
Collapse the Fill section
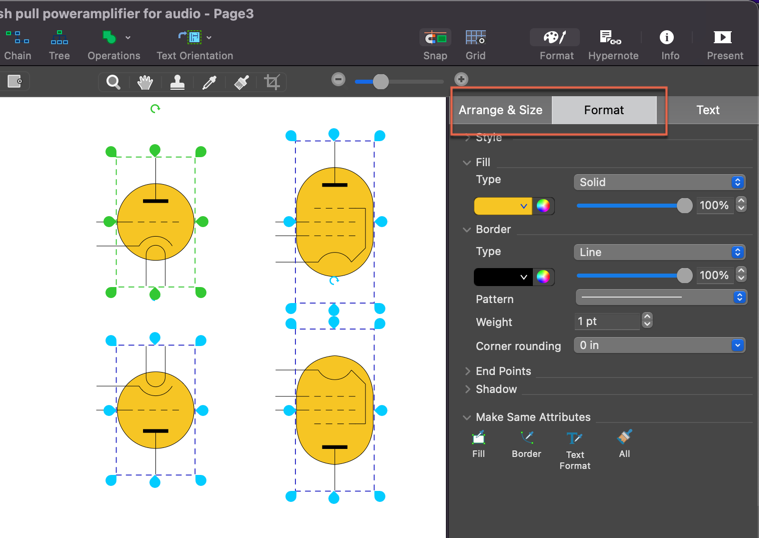tap(467, 162)
